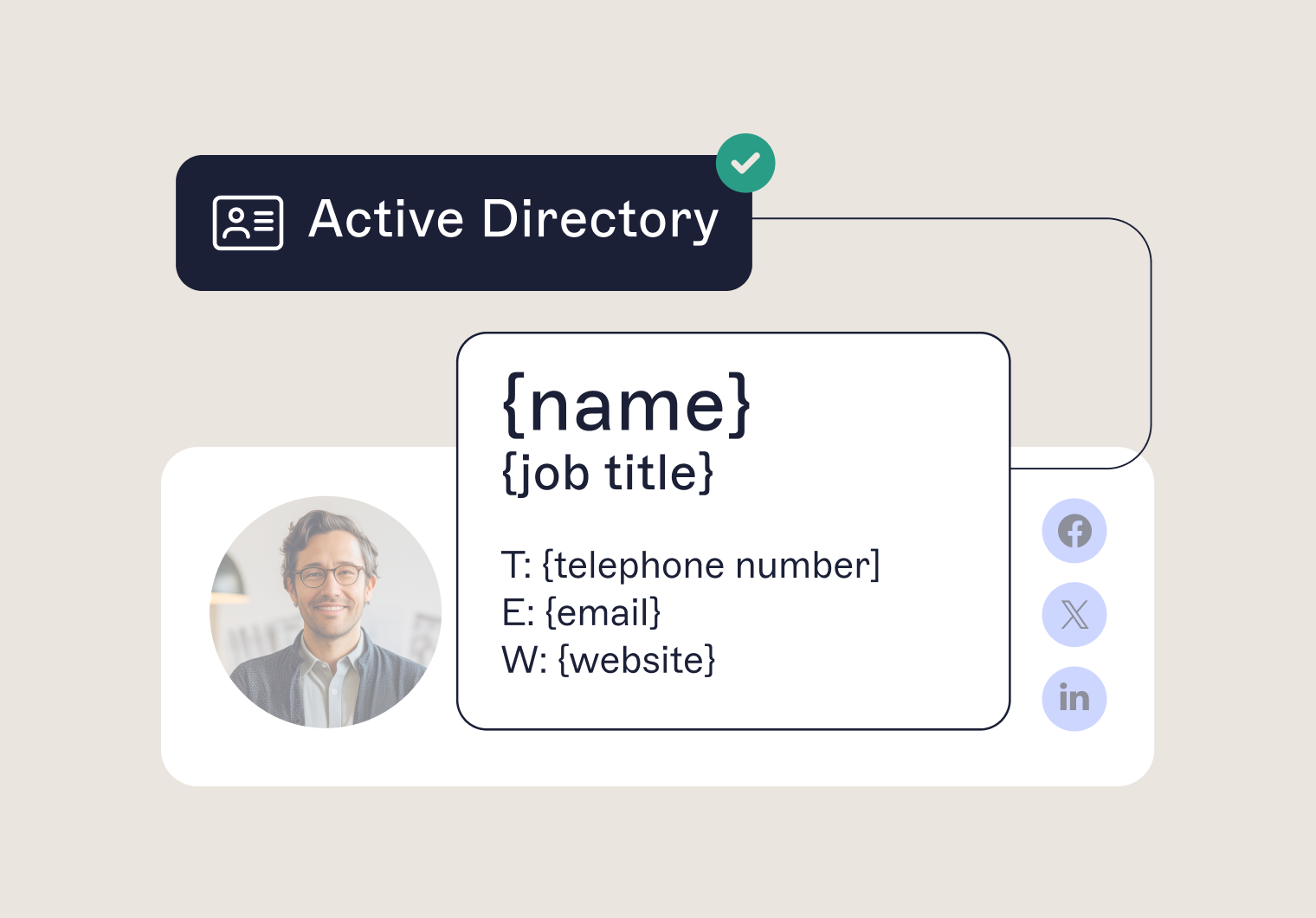1316x918 pixels.
Task: Open the {website} placeholder link
Action: (637, 660)
